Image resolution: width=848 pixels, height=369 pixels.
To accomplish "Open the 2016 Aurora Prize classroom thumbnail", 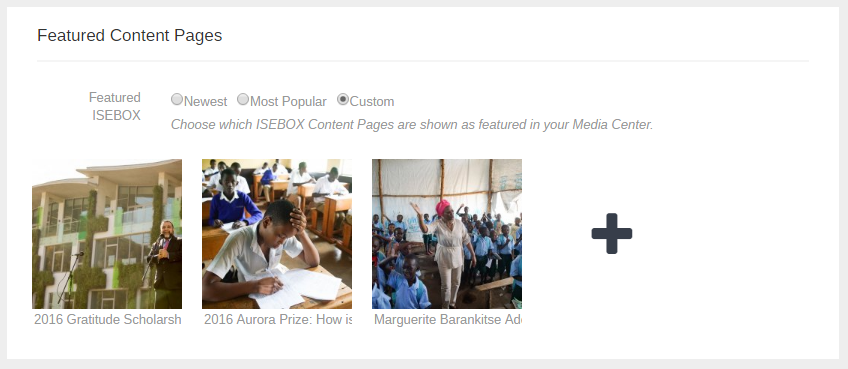I will pos(277,234).
